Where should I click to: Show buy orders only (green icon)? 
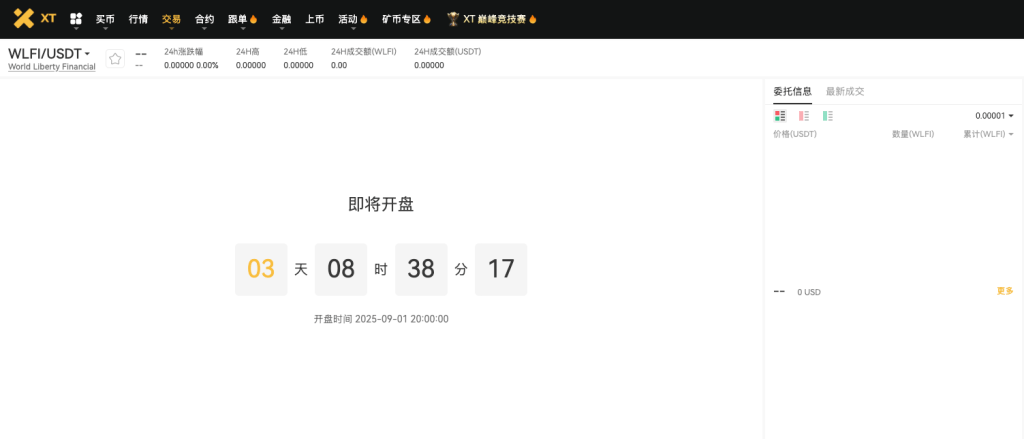tap(828, 116)
